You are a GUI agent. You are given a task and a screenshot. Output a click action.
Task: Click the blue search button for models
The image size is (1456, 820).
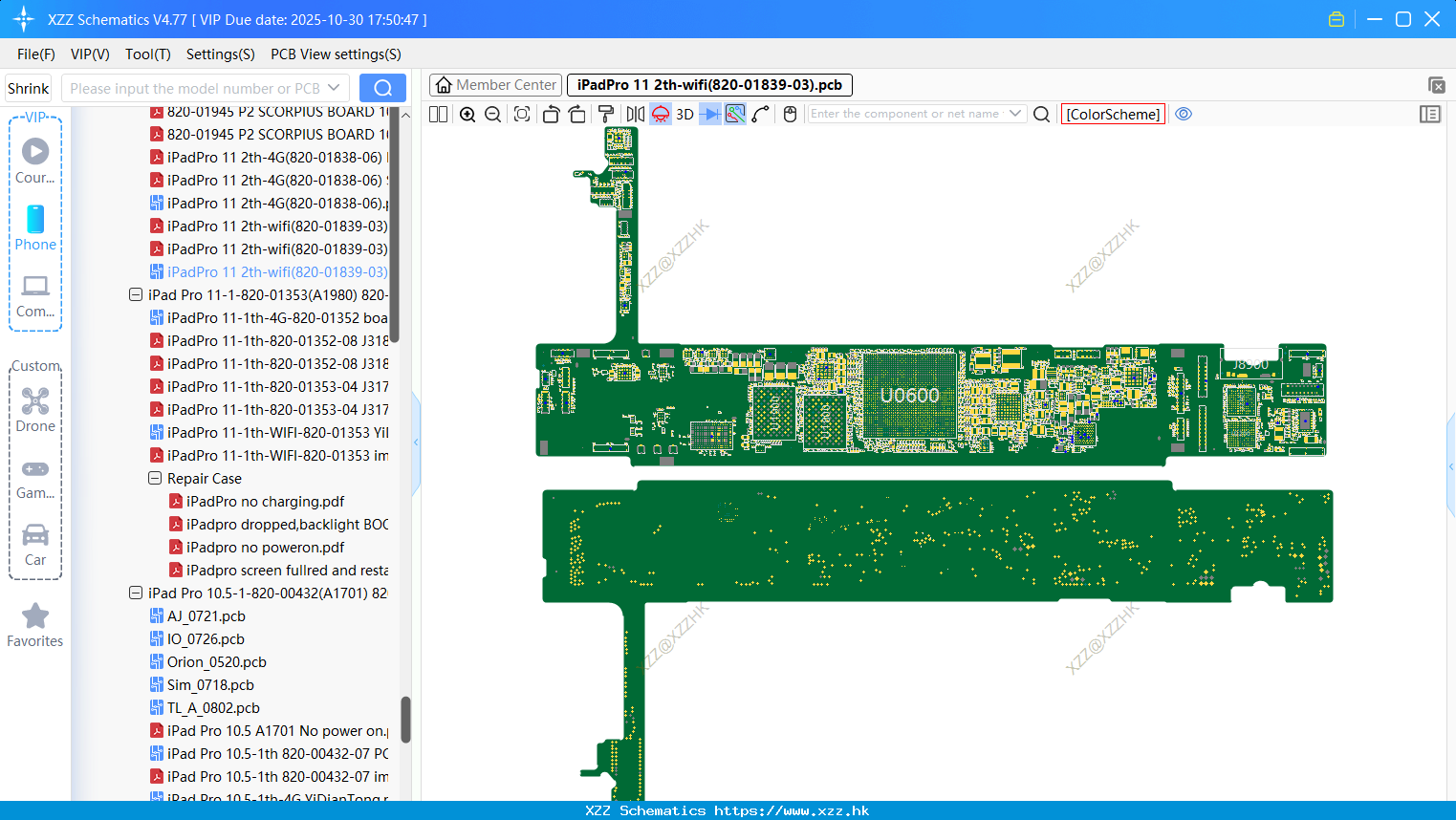pyautogui.click(x=382, y=88)
